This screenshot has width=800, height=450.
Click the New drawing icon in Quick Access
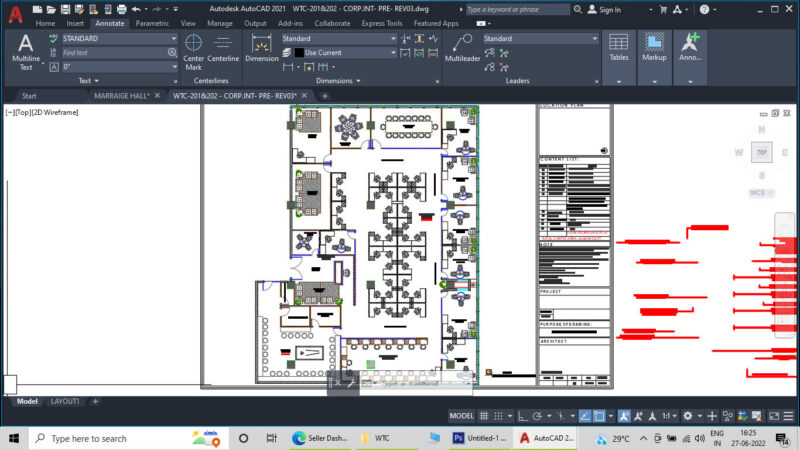coord(37,9)
